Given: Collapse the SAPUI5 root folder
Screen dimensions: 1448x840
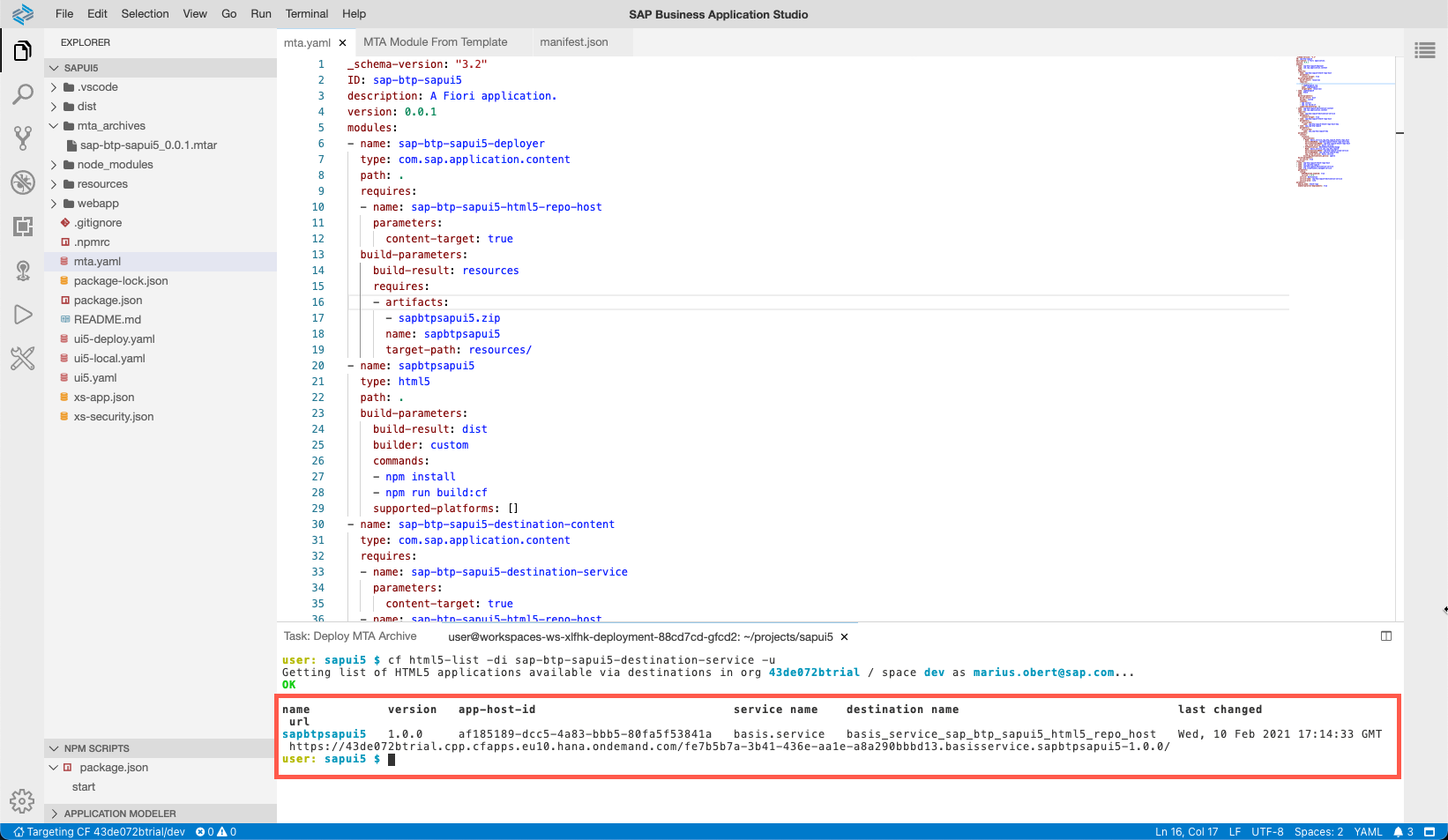Looking at the screenshot, I should (x=55, y=68).
